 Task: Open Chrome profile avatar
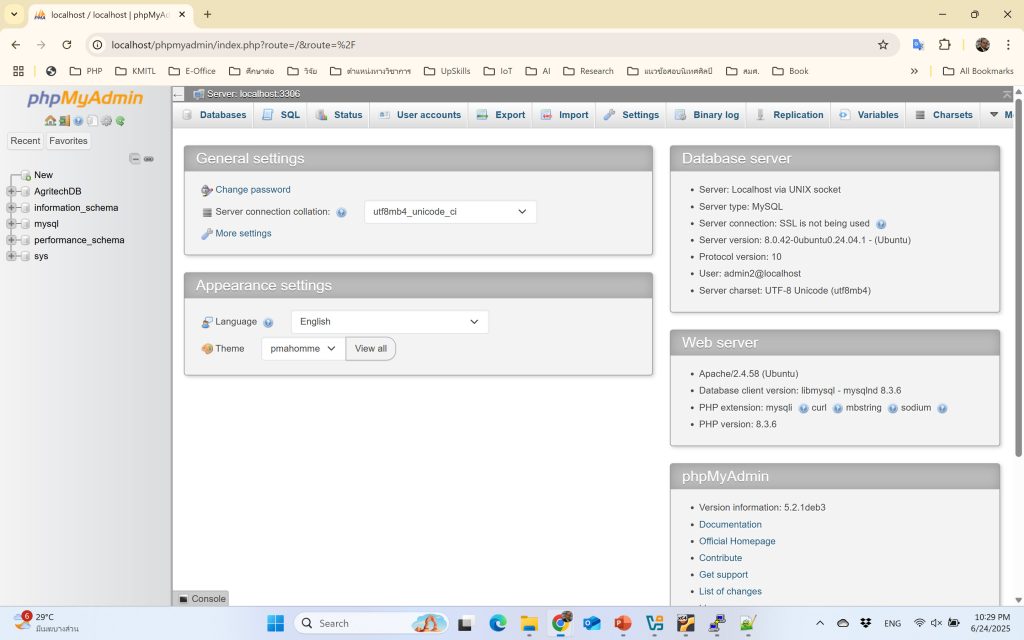click(982, 44)
